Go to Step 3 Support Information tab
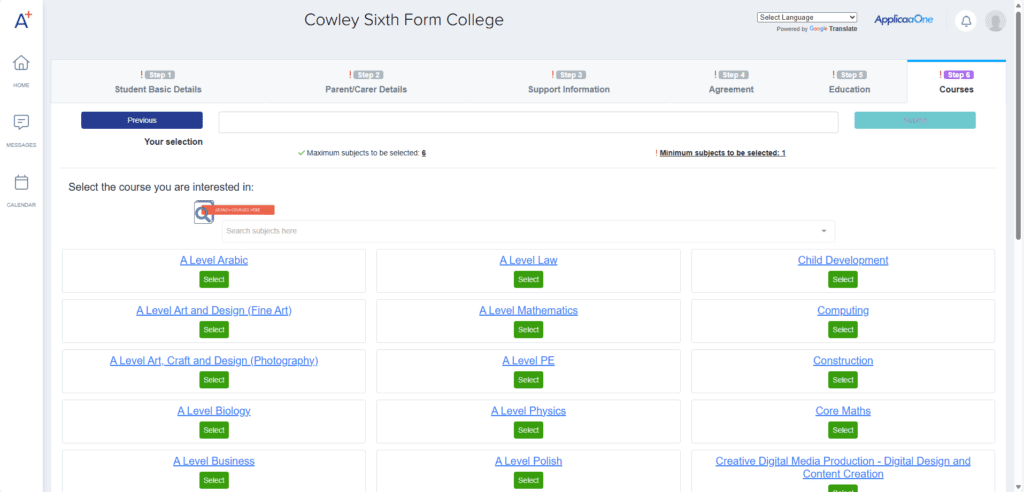 point(570,82)
